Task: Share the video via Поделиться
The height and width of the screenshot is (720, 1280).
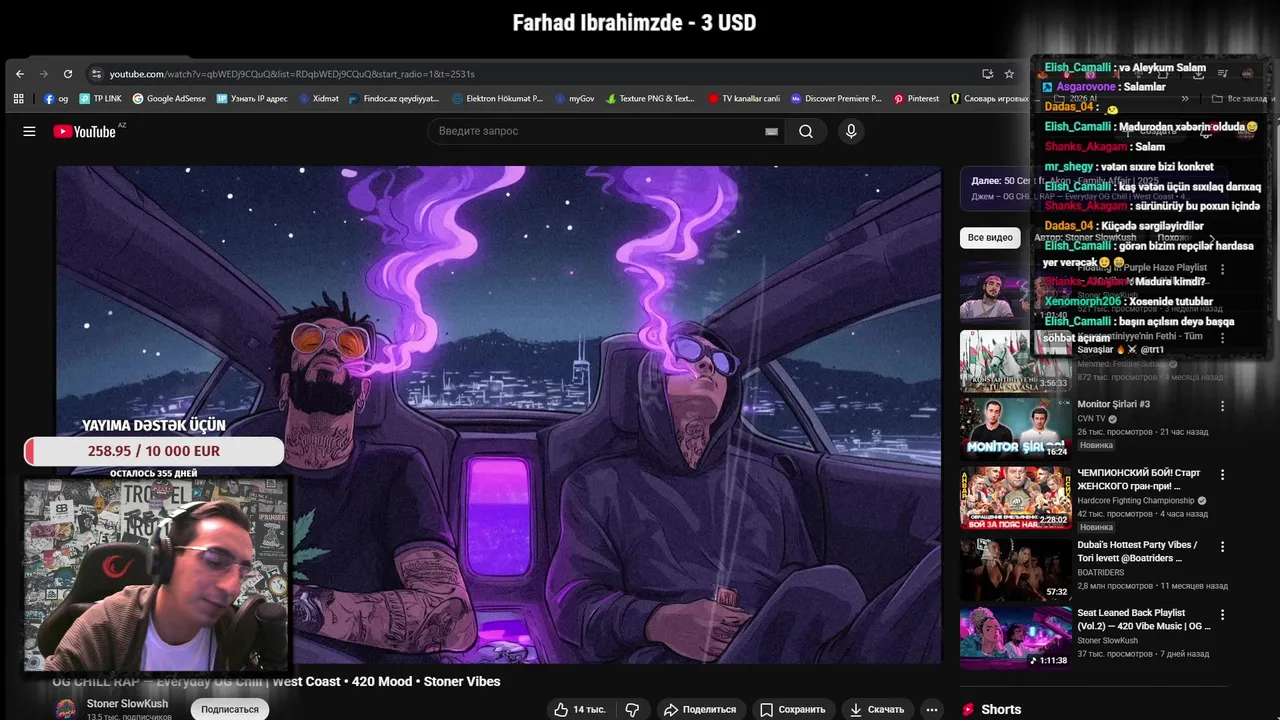Action: click(x=700, y=709)
